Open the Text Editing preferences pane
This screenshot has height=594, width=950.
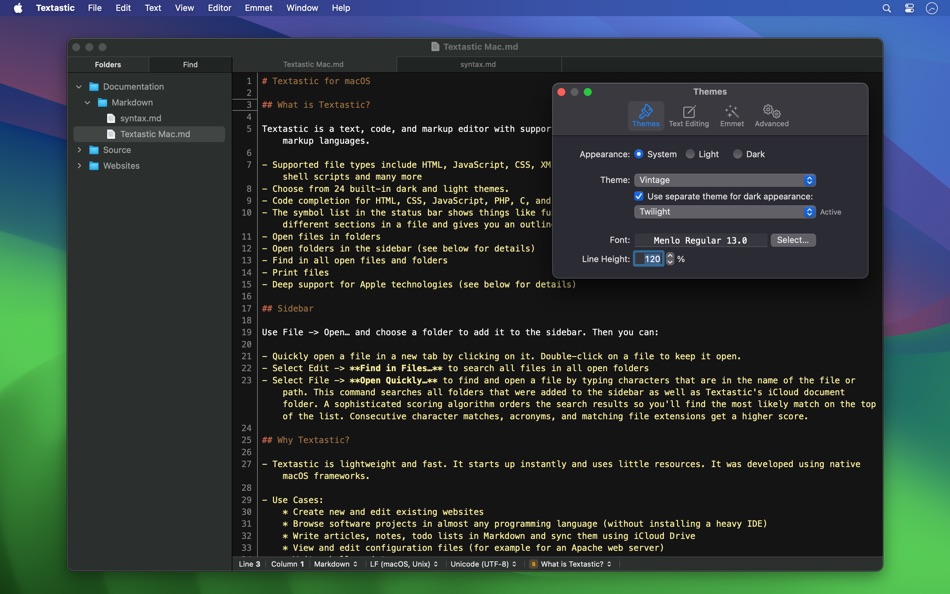pyautogui.click(x=689, y=116)
